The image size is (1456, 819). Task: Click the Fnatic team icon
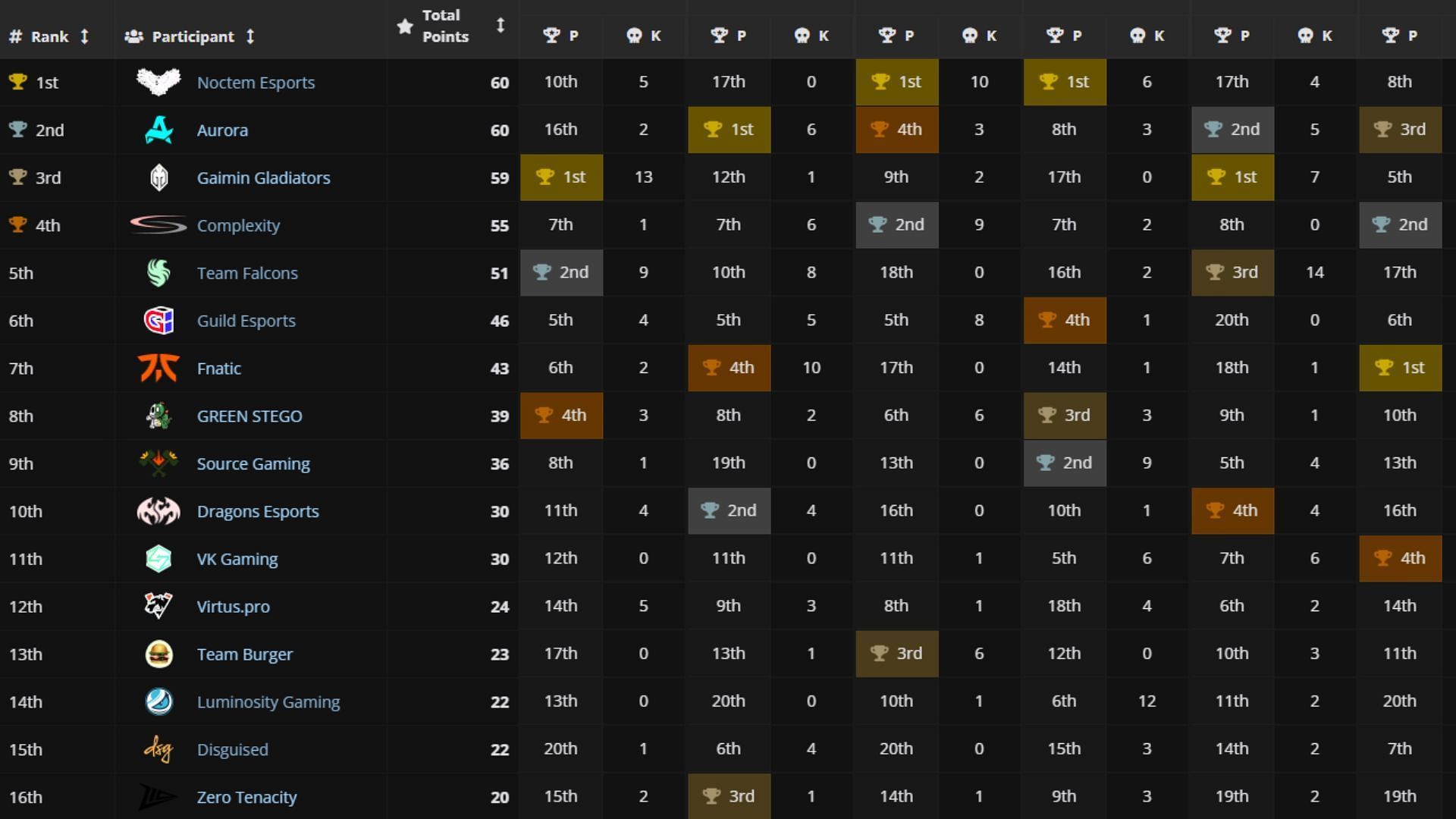pos(158,367)
